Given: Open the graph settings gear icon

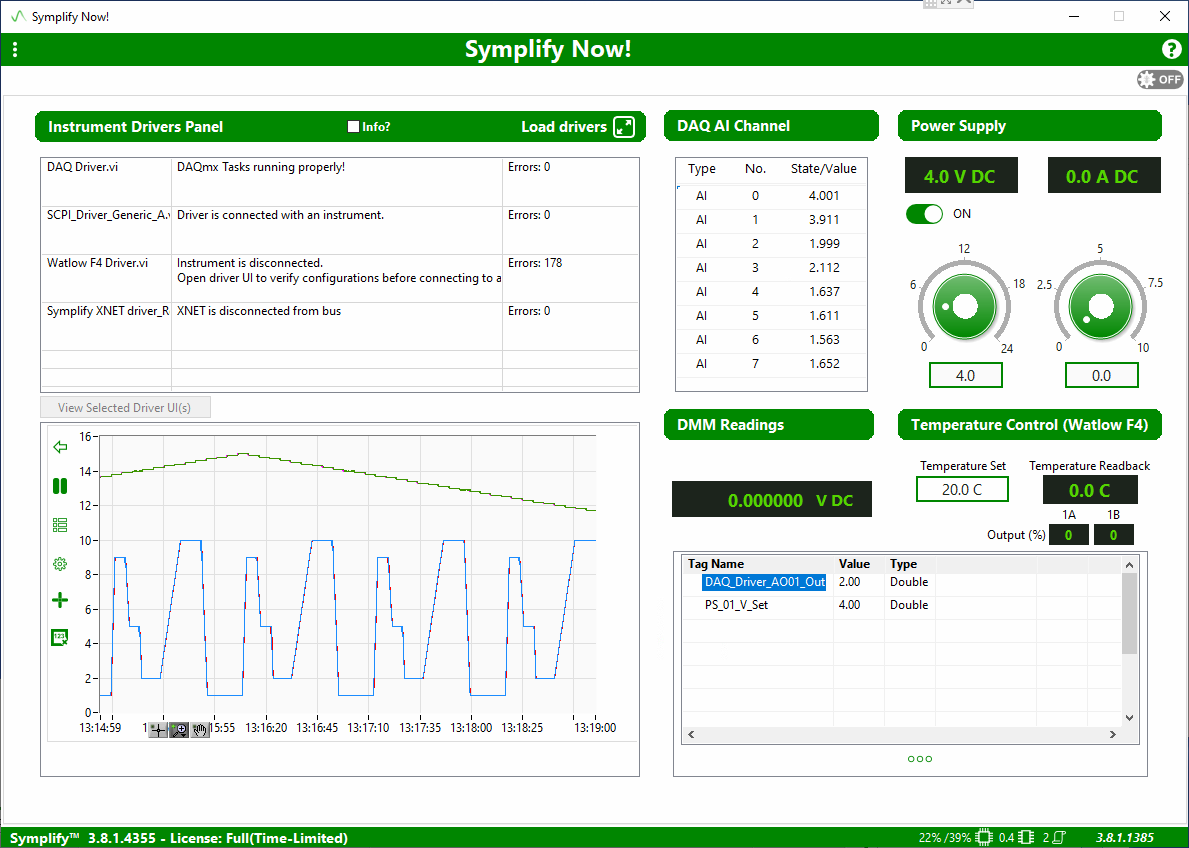Looking at the screenshot, I should [59, 563].
